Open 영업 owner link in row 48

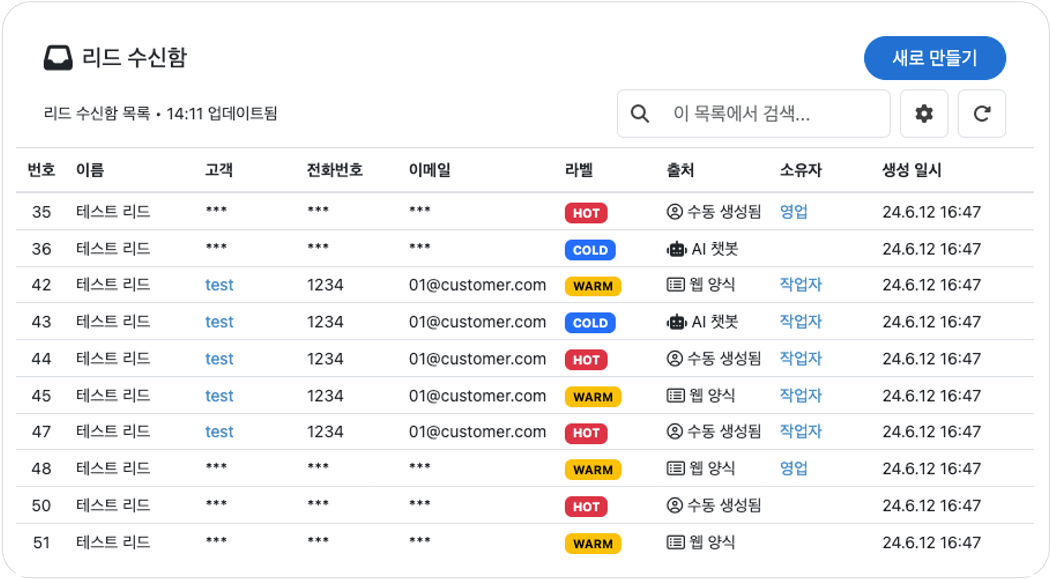tap(794, 469)
